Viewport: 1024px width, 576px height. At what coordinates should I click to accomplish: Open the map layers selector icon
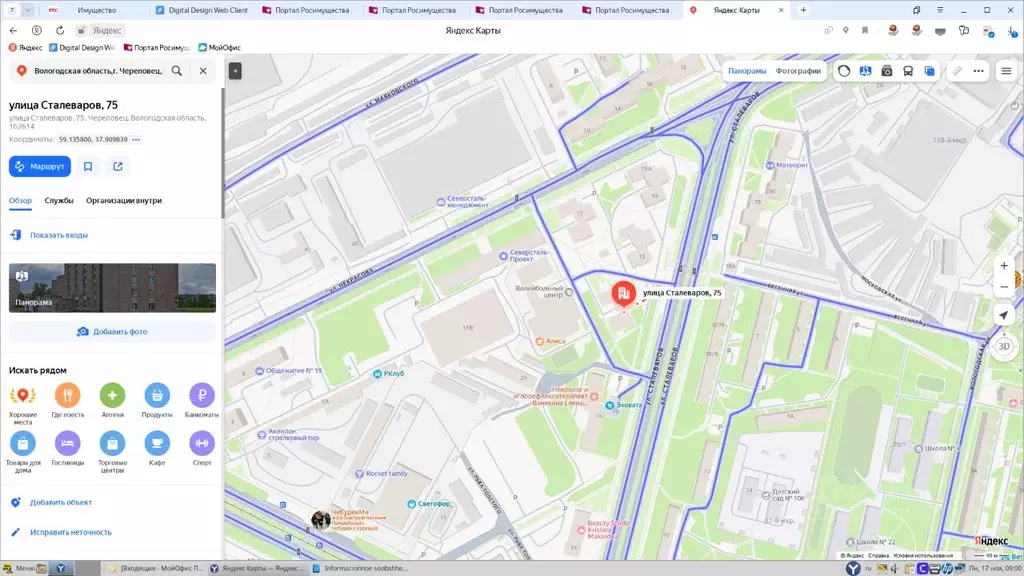(929, 71)
